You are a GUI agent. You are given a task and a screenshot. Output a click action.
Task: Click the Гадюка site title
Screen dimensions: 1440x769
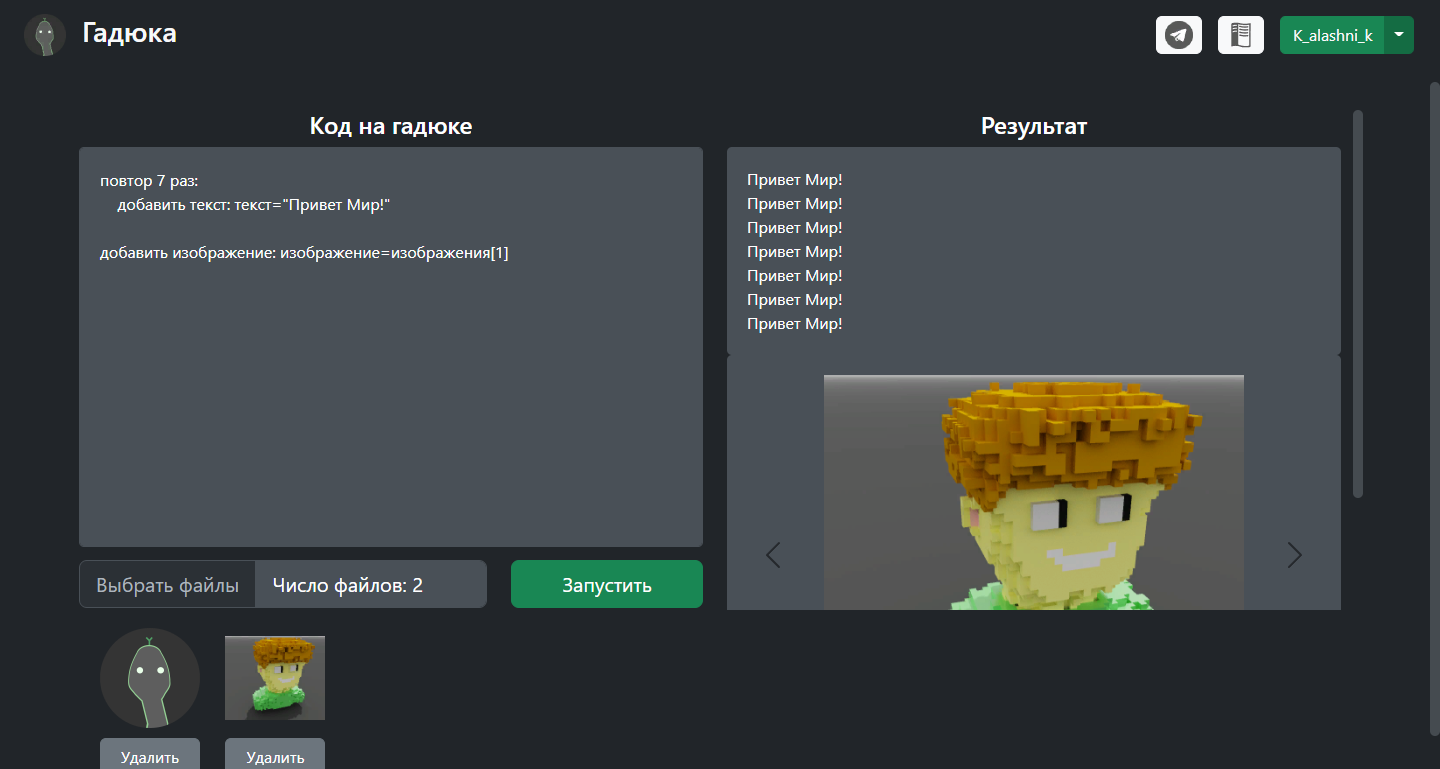[x=129, y=34]
